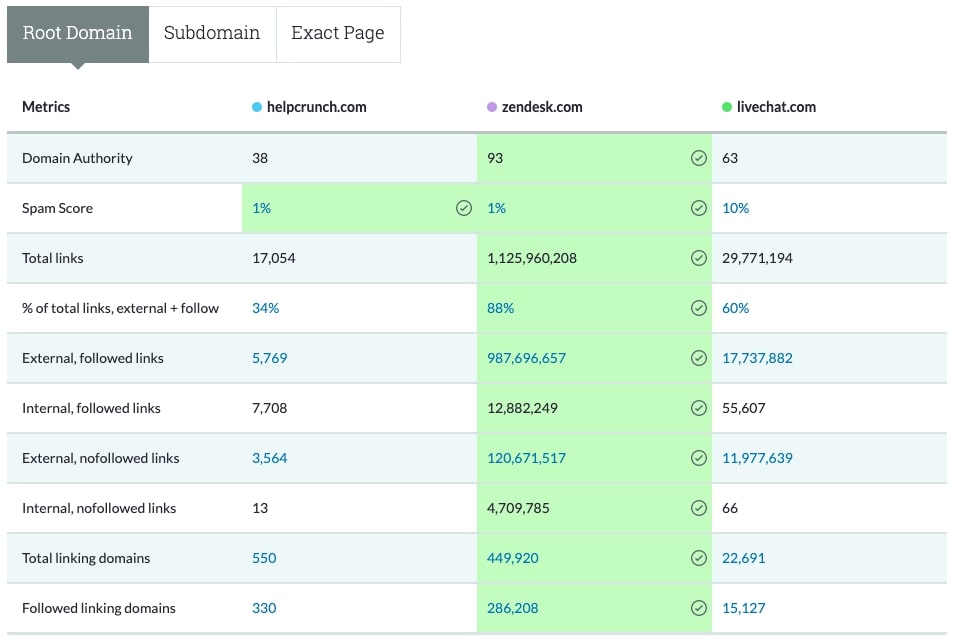This screenshot has height=644, width=964.
Task: Click checkmark beside zendesk 88% value
Action: 698,308
